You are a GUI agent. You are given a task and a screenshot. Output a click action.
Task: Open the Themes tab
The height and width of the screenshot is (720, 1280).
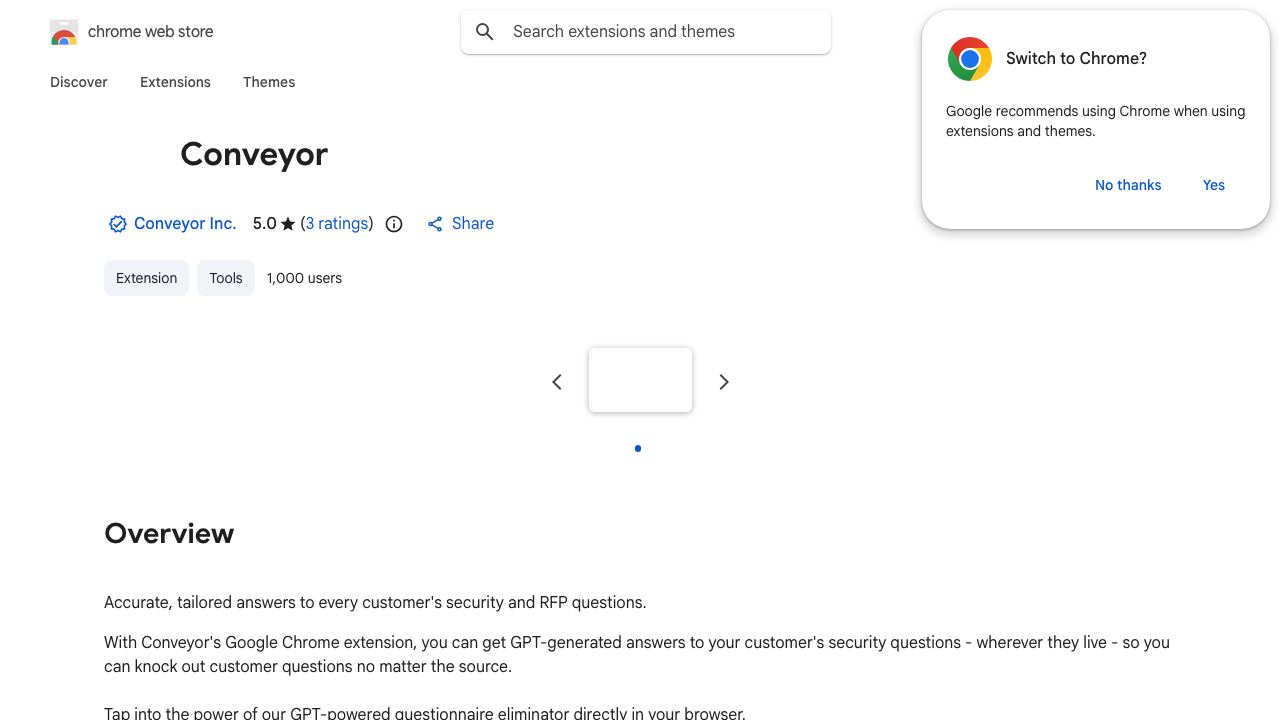(269, 82)
